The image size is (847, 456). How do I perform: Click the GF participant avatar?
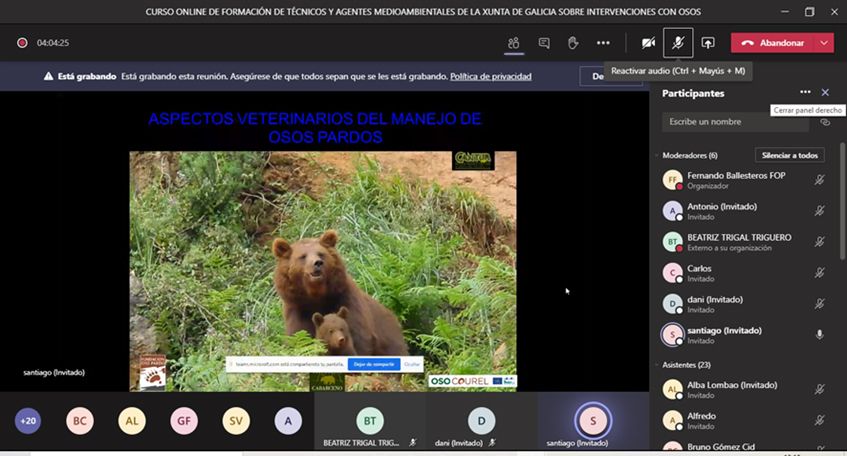click(x=184, y=421)
